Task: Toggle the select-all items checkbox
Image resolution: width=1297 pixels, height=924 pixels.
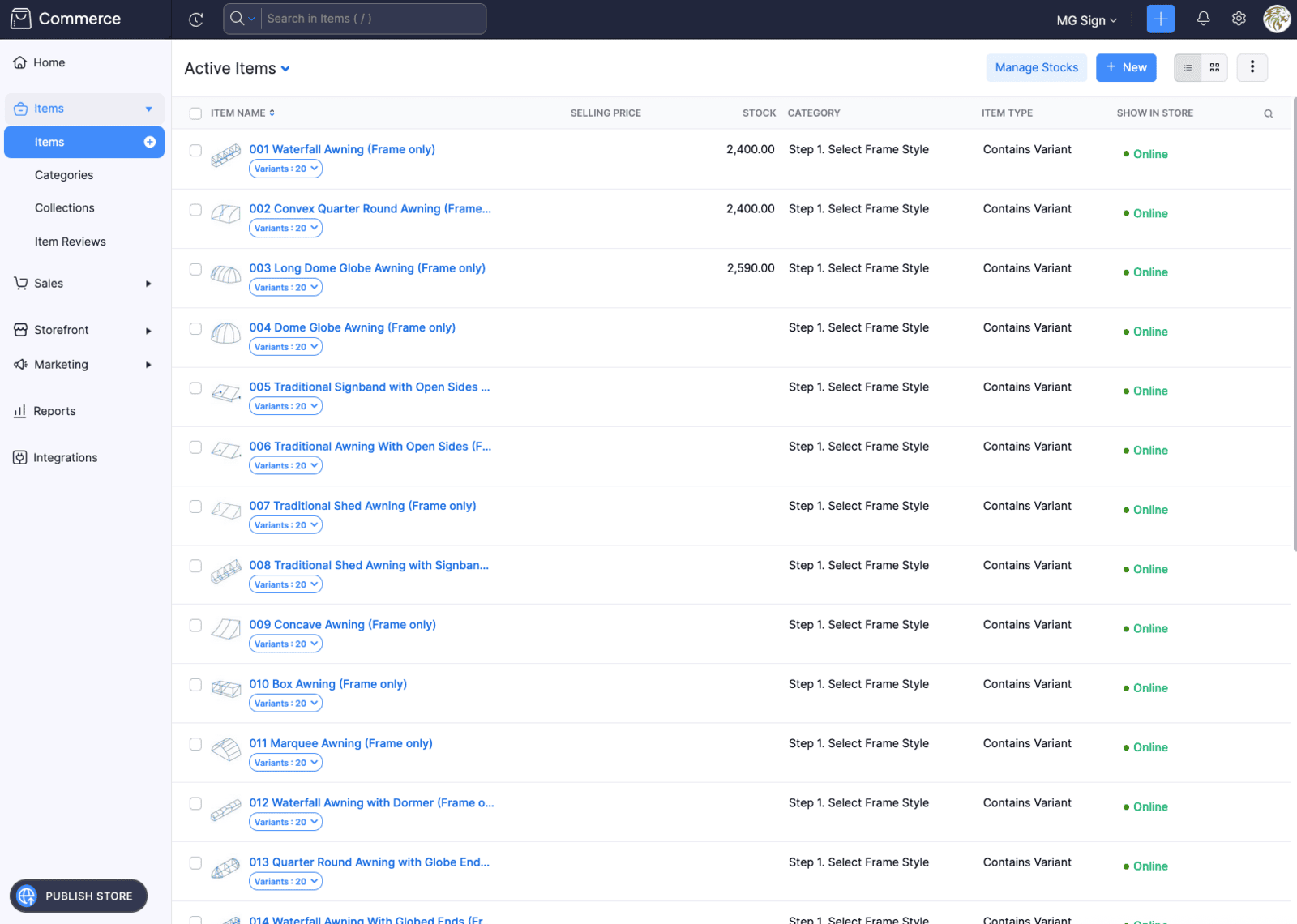Action: pos(195,113)
